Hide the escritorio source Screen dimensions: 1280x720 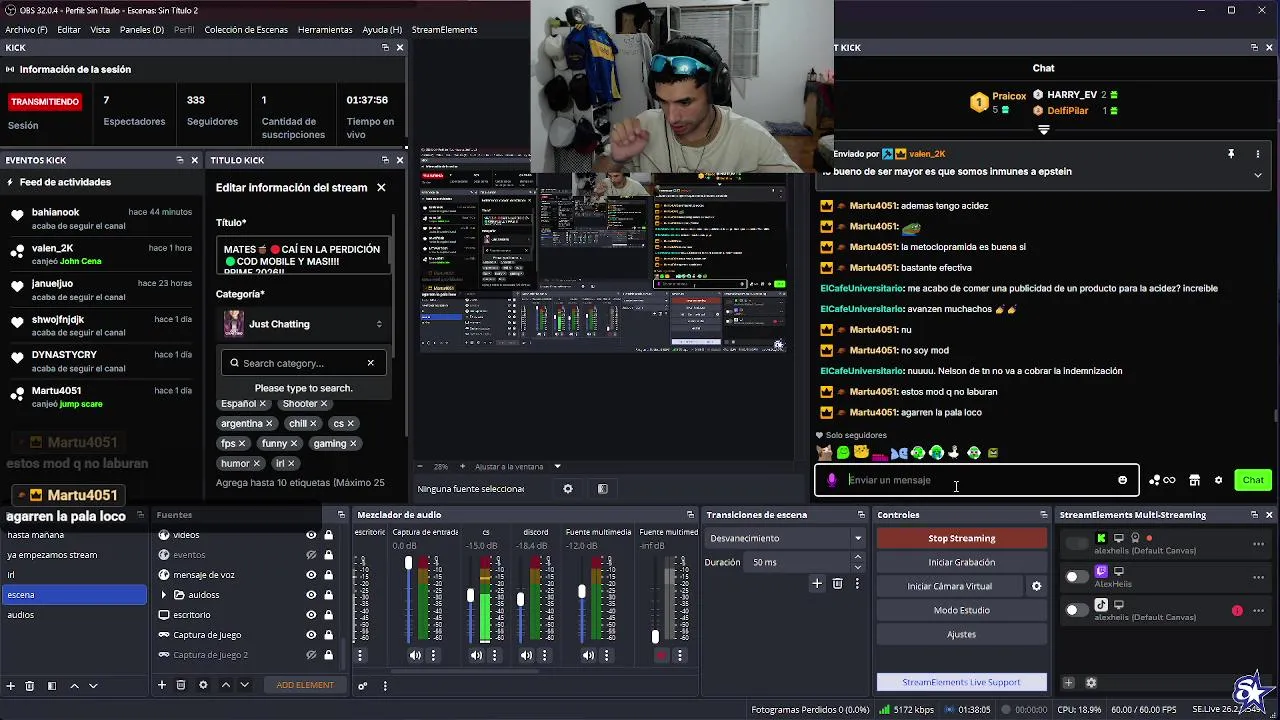click(x=311, y=615)
